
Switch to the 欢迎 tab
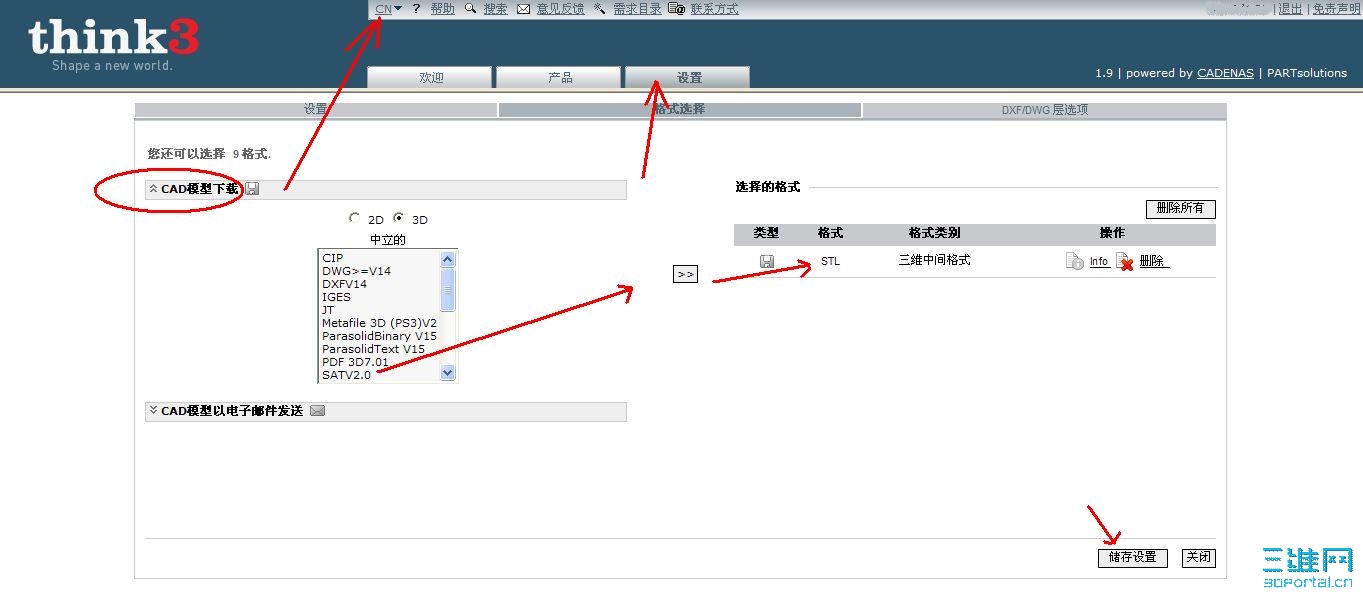430,78
